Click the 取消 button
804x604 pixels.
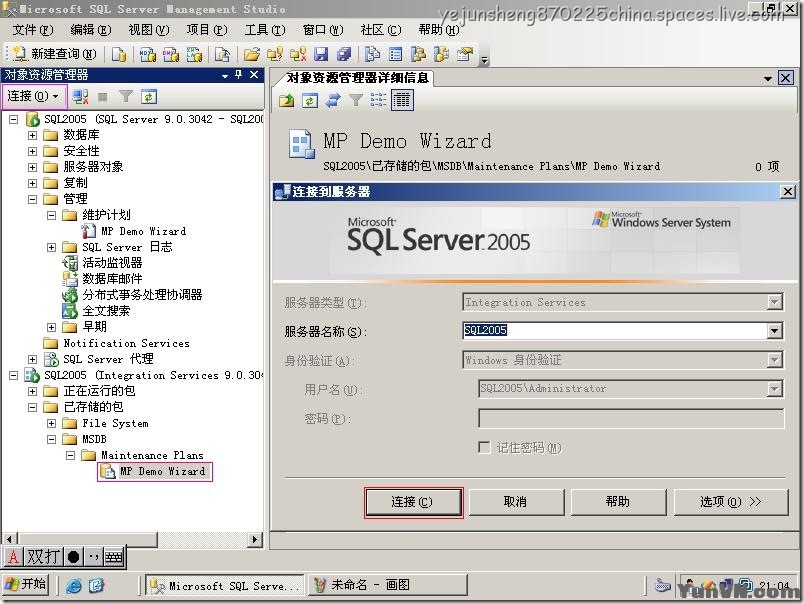(516, 502)
